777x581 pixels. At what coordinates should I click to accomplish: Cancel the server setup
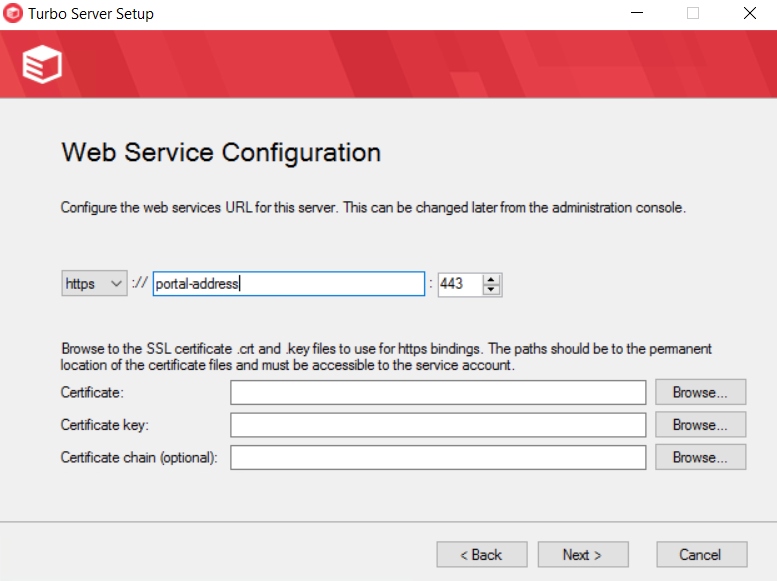[x=701, y=554]
